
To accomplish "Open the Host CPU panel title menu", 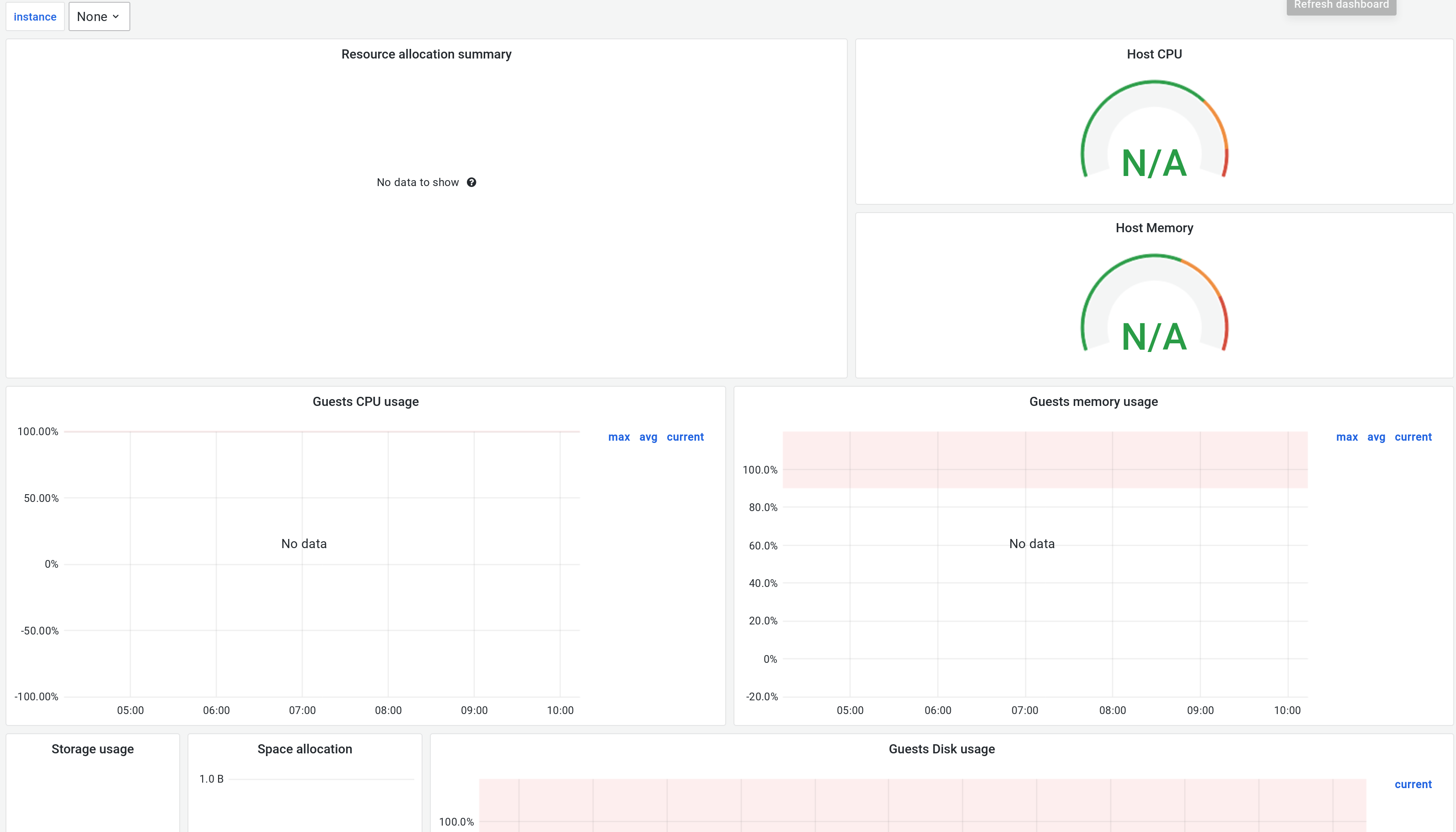I will pyautogui.click(x=1154, y=54).
